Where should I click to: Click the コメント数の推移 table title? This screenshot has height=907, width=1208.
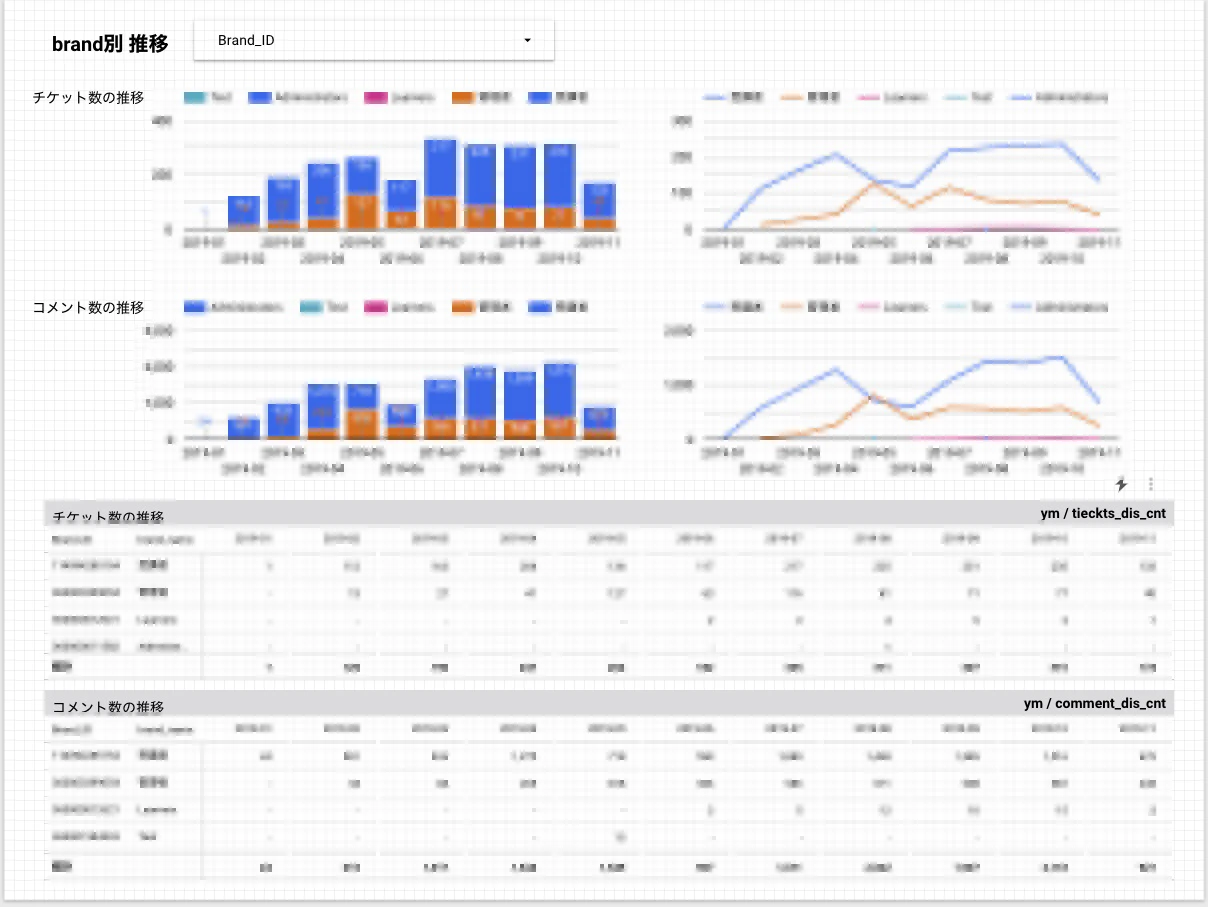(x=108, y=706)
